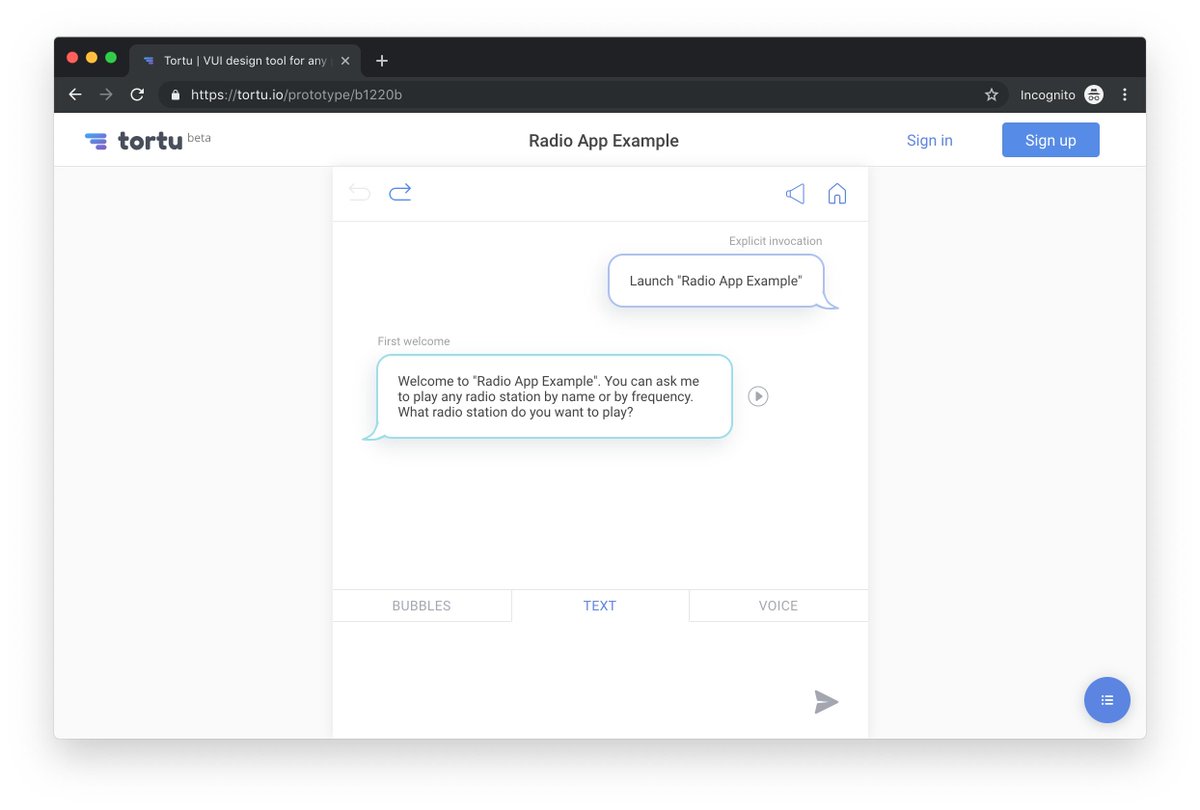Viewport: 1200px width, 810px height.
Task: Reload the page
Action: [x=137, y=95]
